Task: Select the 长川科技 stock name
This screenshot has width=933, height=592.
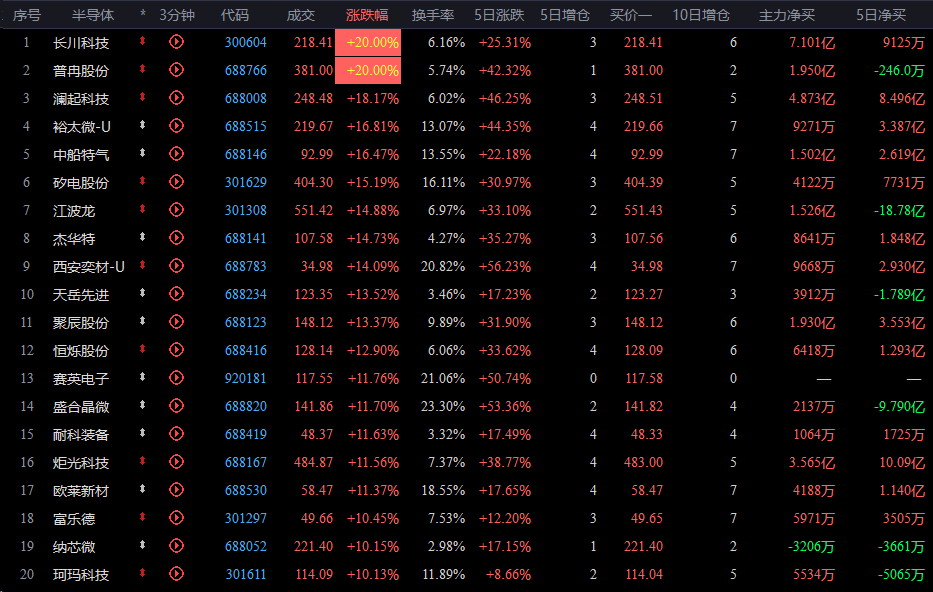Action: (81, 43)
